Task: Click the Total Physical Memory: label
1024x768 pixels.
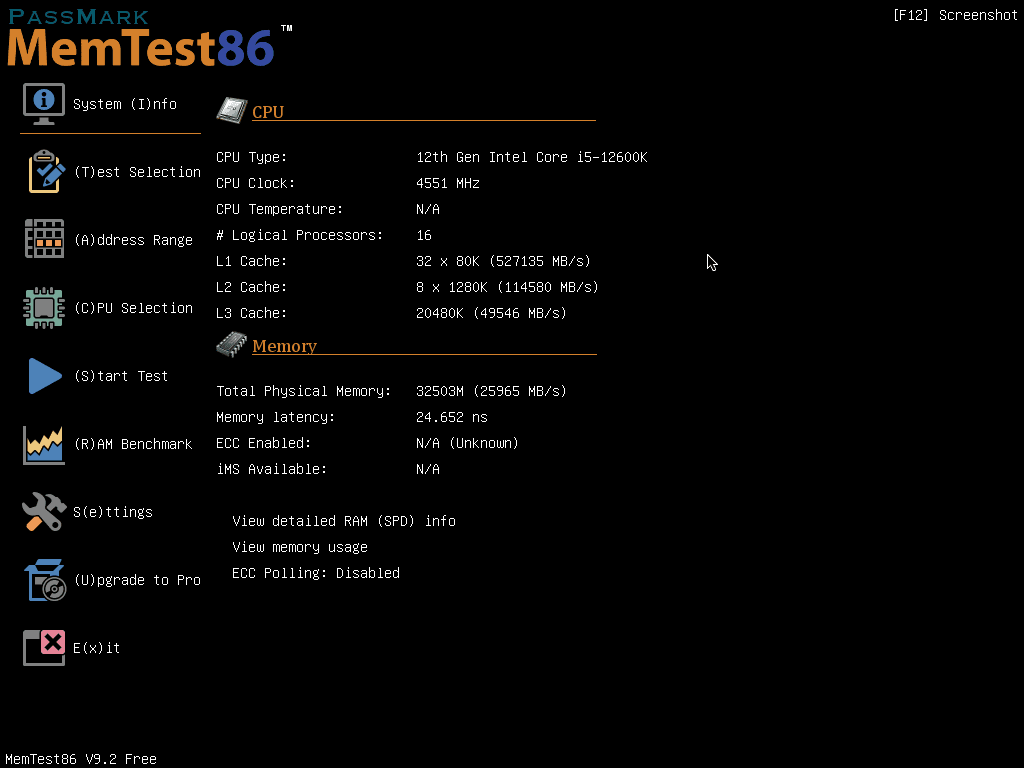Action: 304,391
